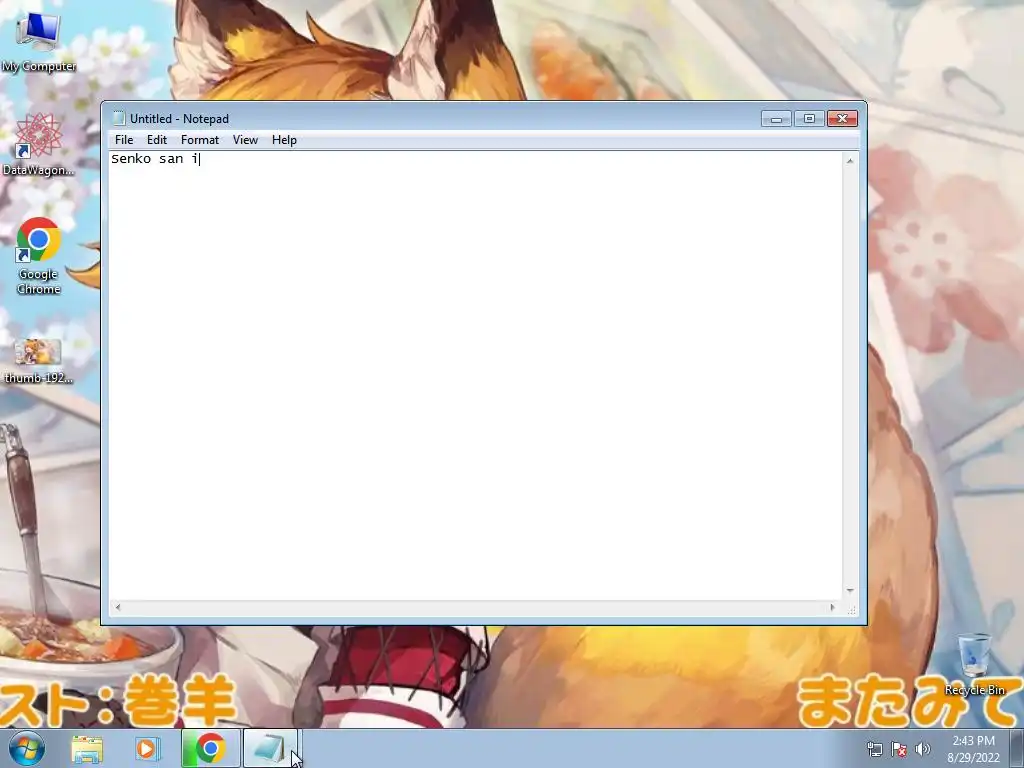Image resolution: width=1024 pixels, height=768 pixels.
Task: Click the Untitled - Notepad title text
Action: click(180, 119)
